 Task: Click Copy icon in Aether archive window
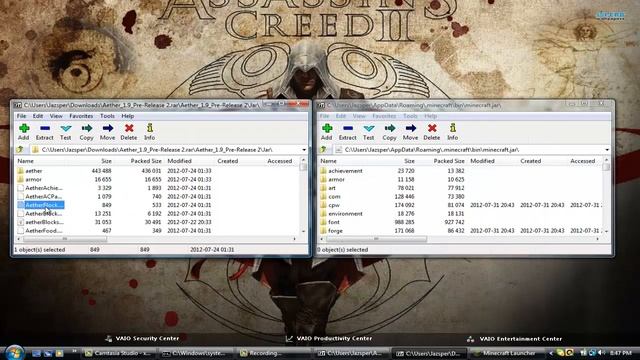pyautogui.click(x=87, y=132)
